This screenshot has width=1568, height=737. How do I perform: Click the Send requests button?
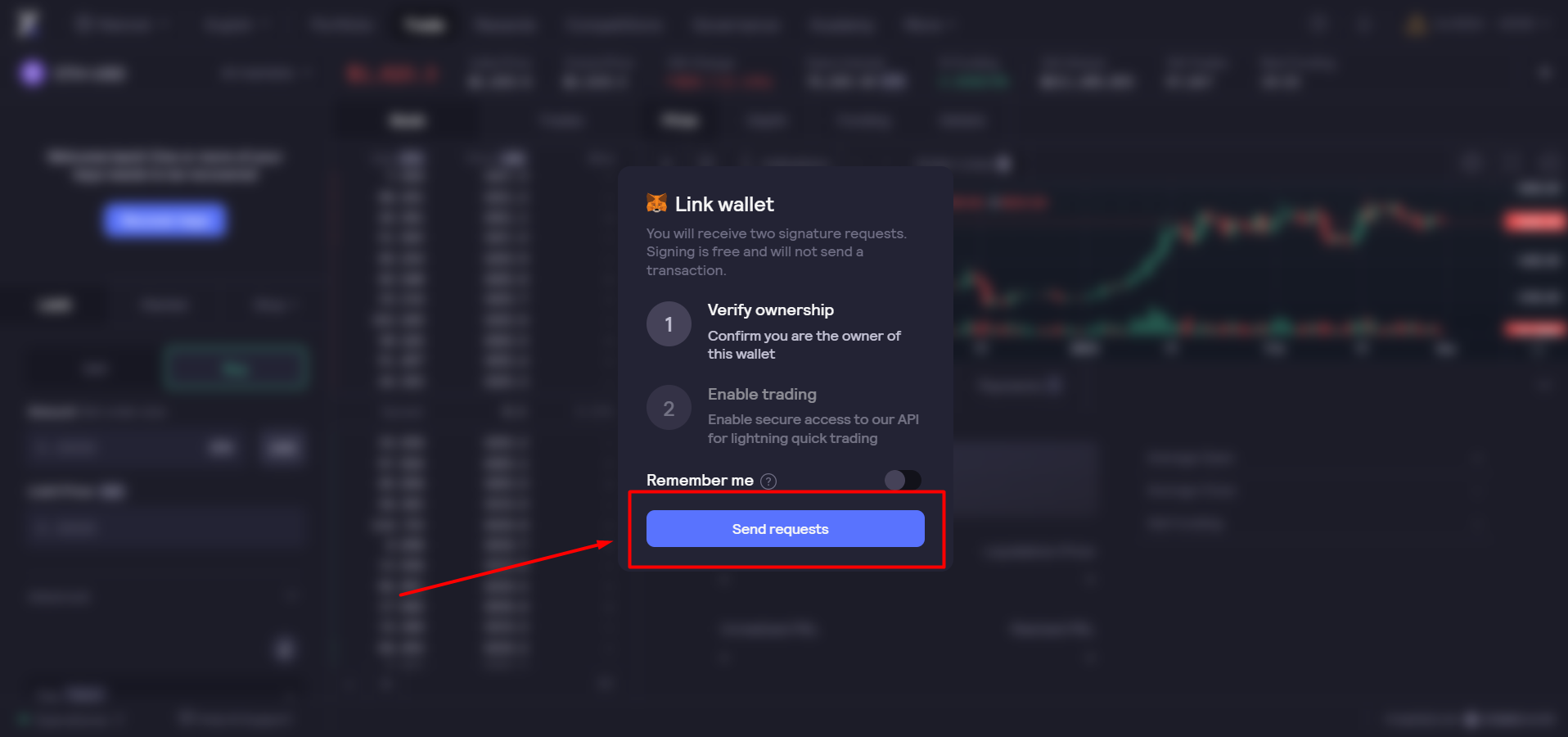click(785, 529)
